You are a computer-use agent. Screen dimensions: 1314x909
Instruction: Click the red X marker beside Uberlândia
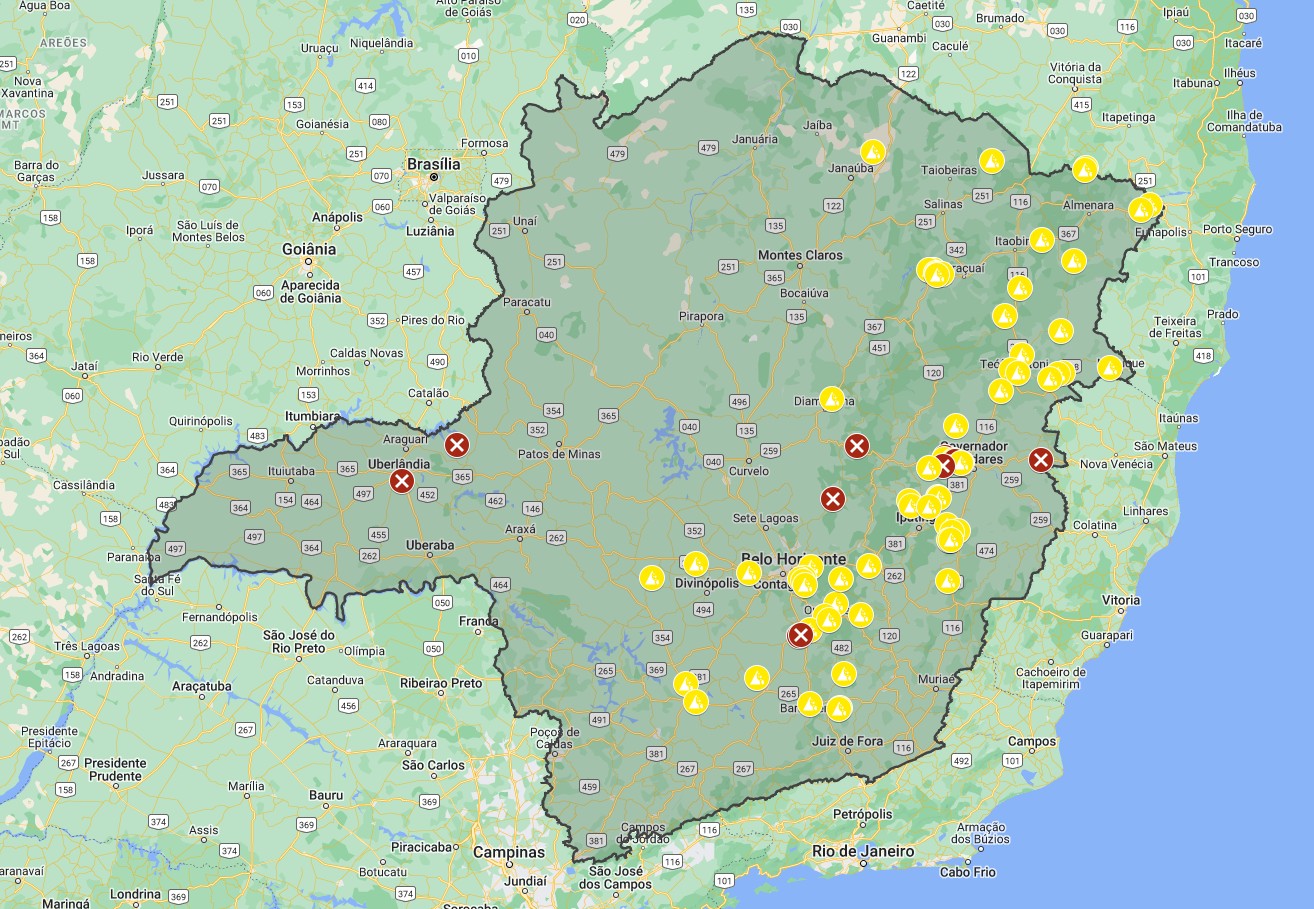point(402,482)
